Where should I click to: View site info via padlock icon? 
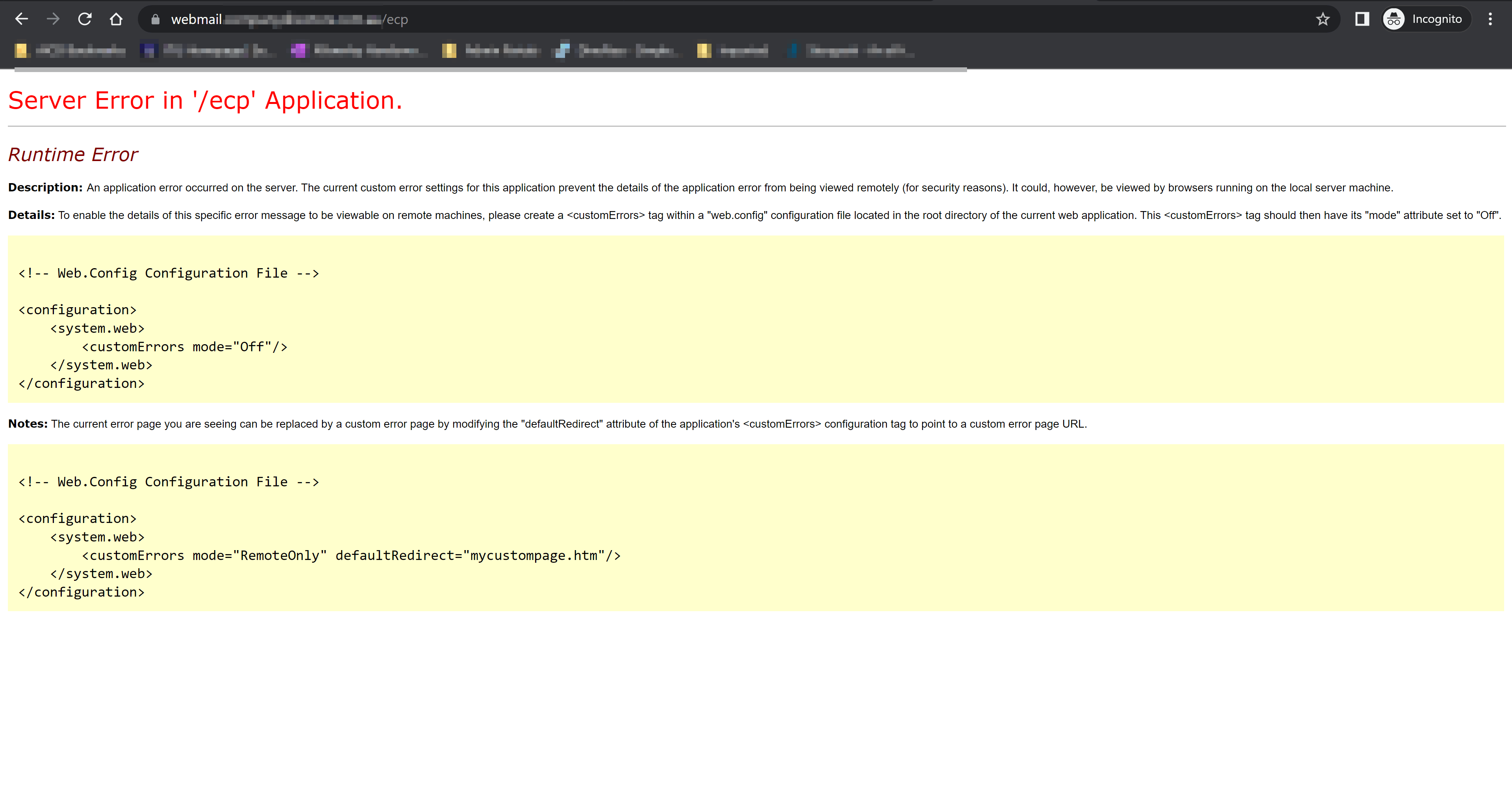click(155, 19)
